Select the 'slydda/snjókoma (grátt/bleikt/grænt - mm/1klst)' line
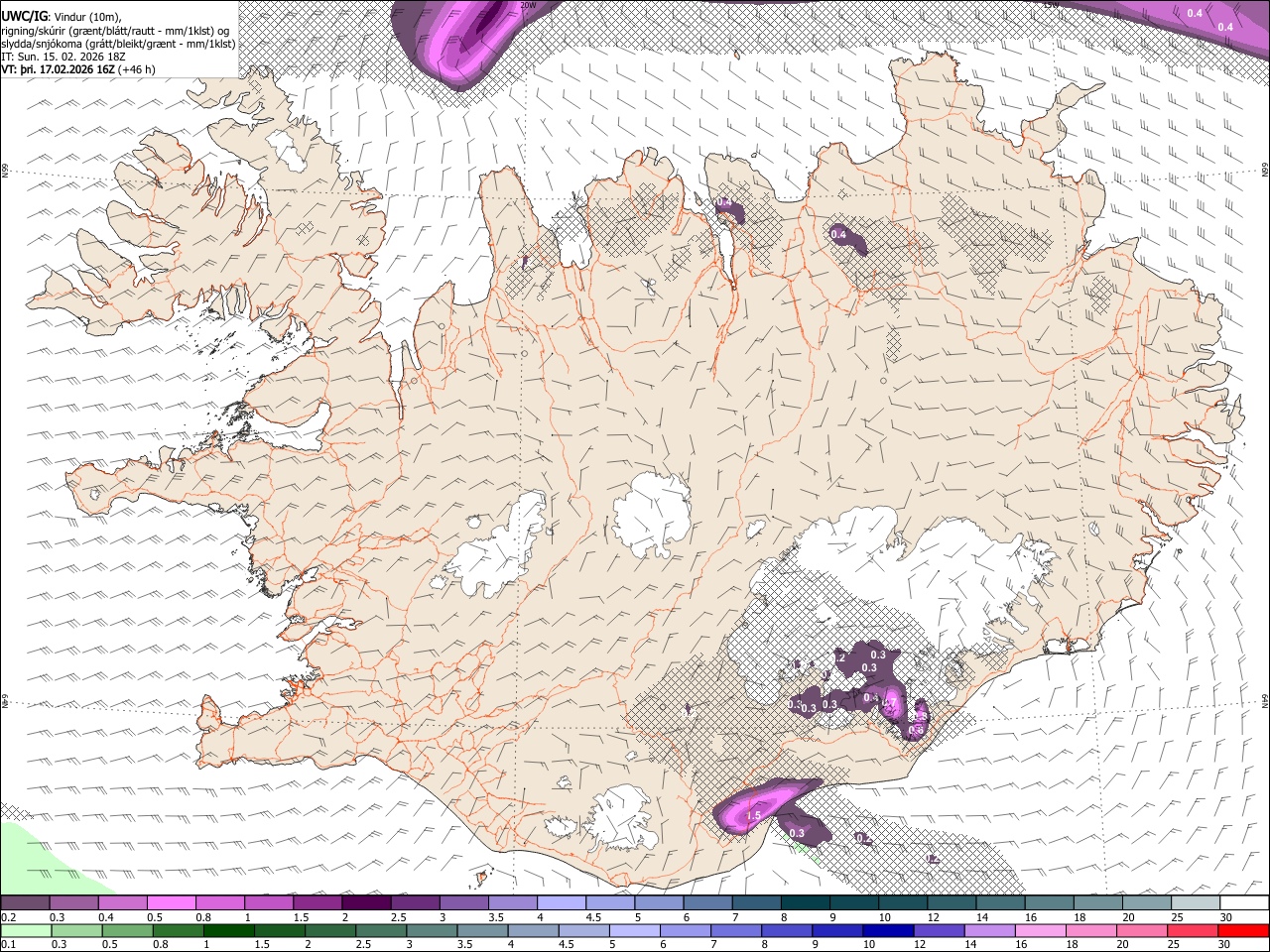Screen dimensions: 1270x952 [118, 44]
